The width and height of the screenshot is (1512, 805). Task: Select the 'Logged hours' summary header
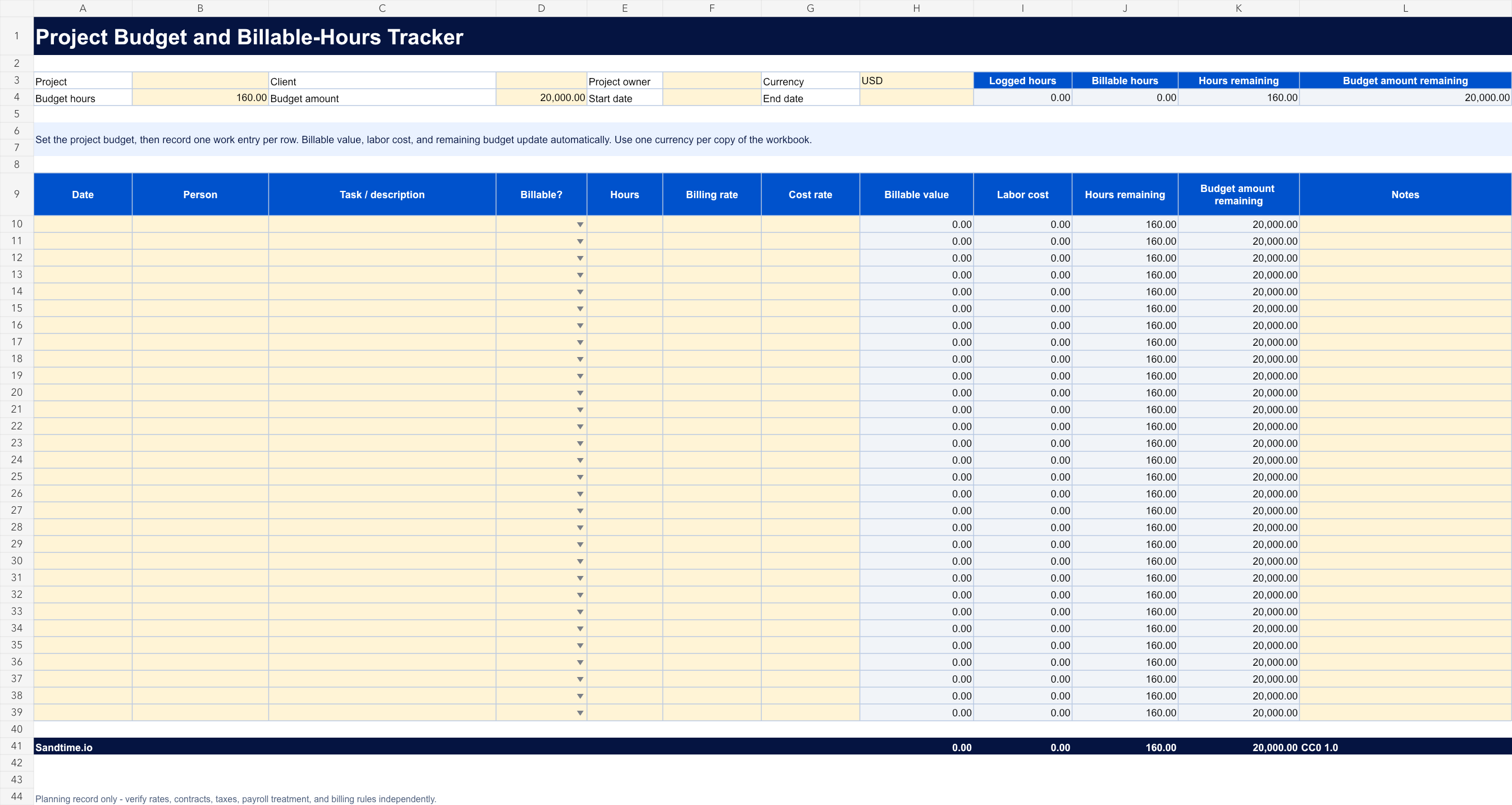point(1022,80)
